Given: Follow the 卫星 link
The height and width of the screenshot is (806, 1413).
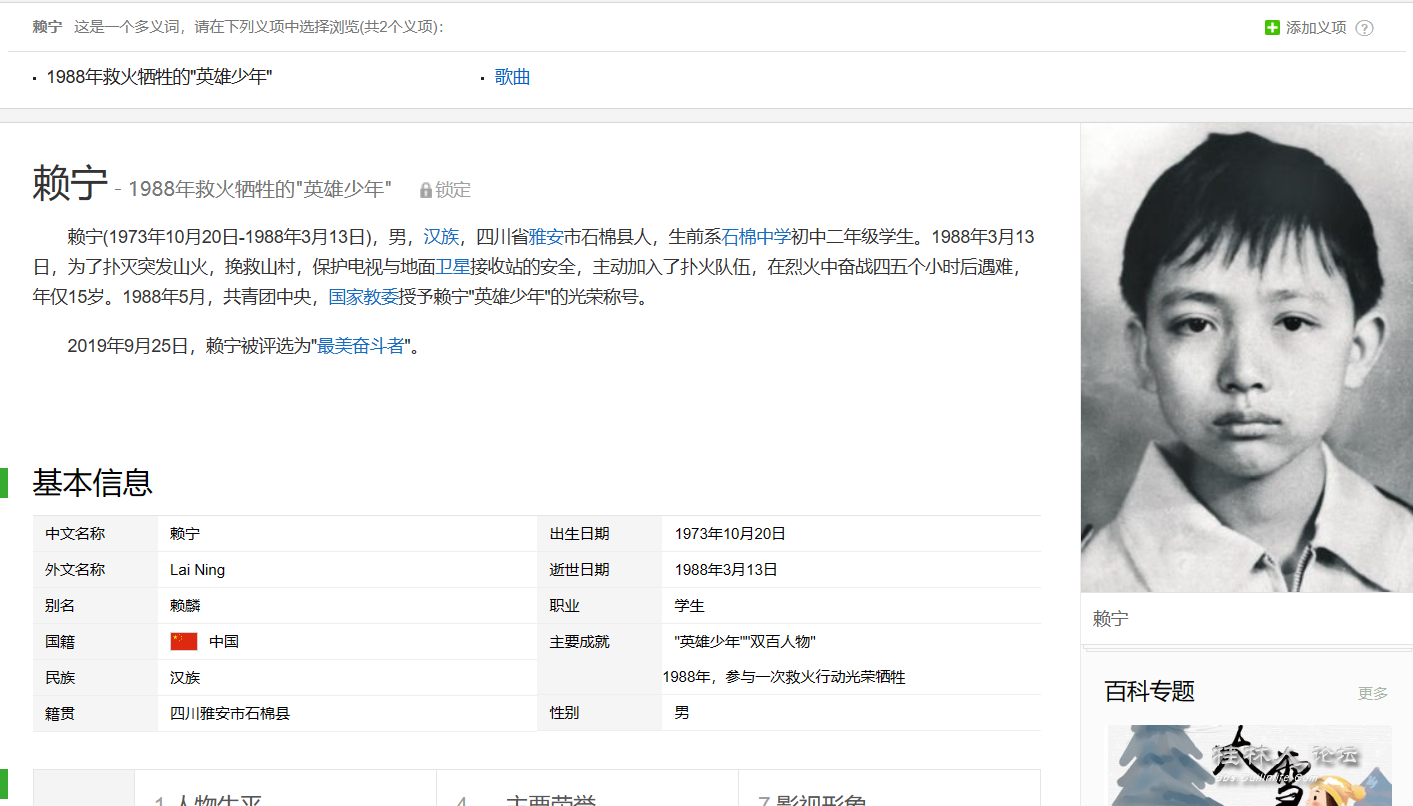Looking at the screenshot, I should tap(453, 267).
